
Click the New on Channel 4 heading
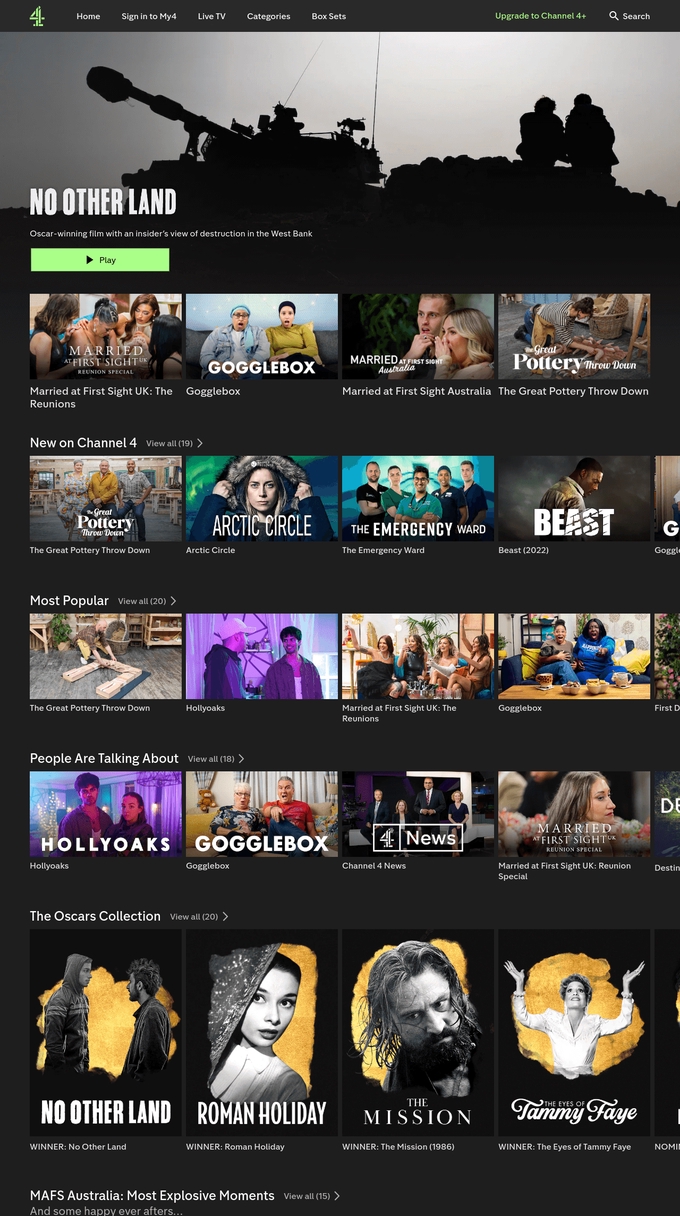83,442
